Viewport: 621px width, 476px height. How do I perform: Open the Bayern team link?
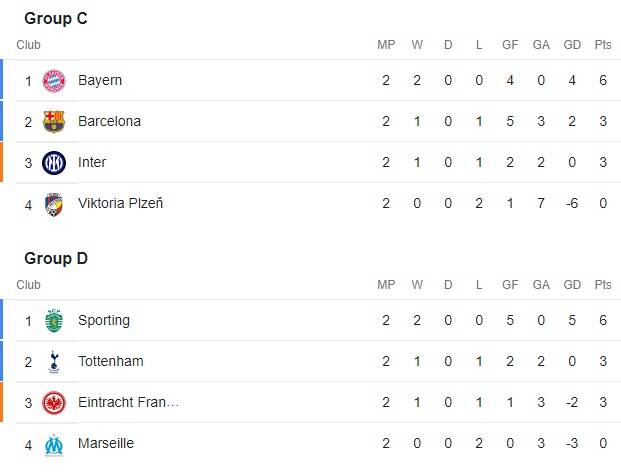pyautogui.click(x=100, y=80)
